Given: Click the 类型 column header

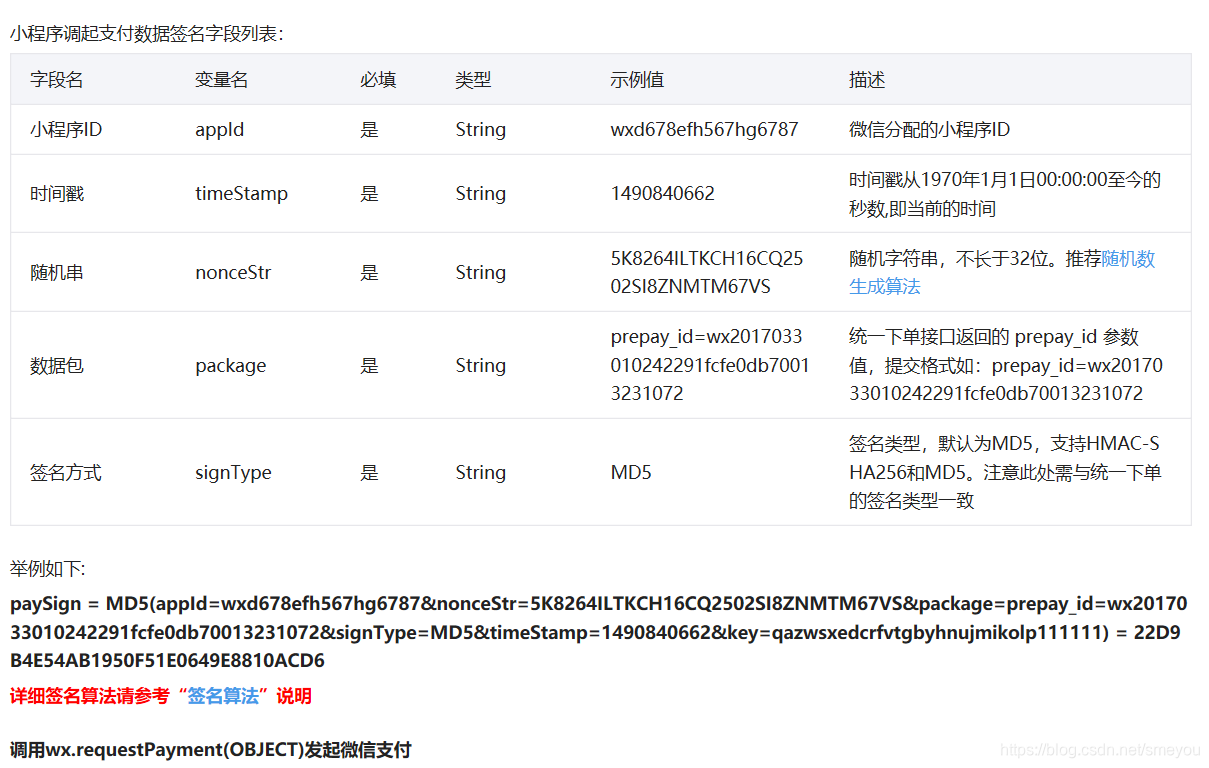Looking at the screenshot, I should point(473,79).
